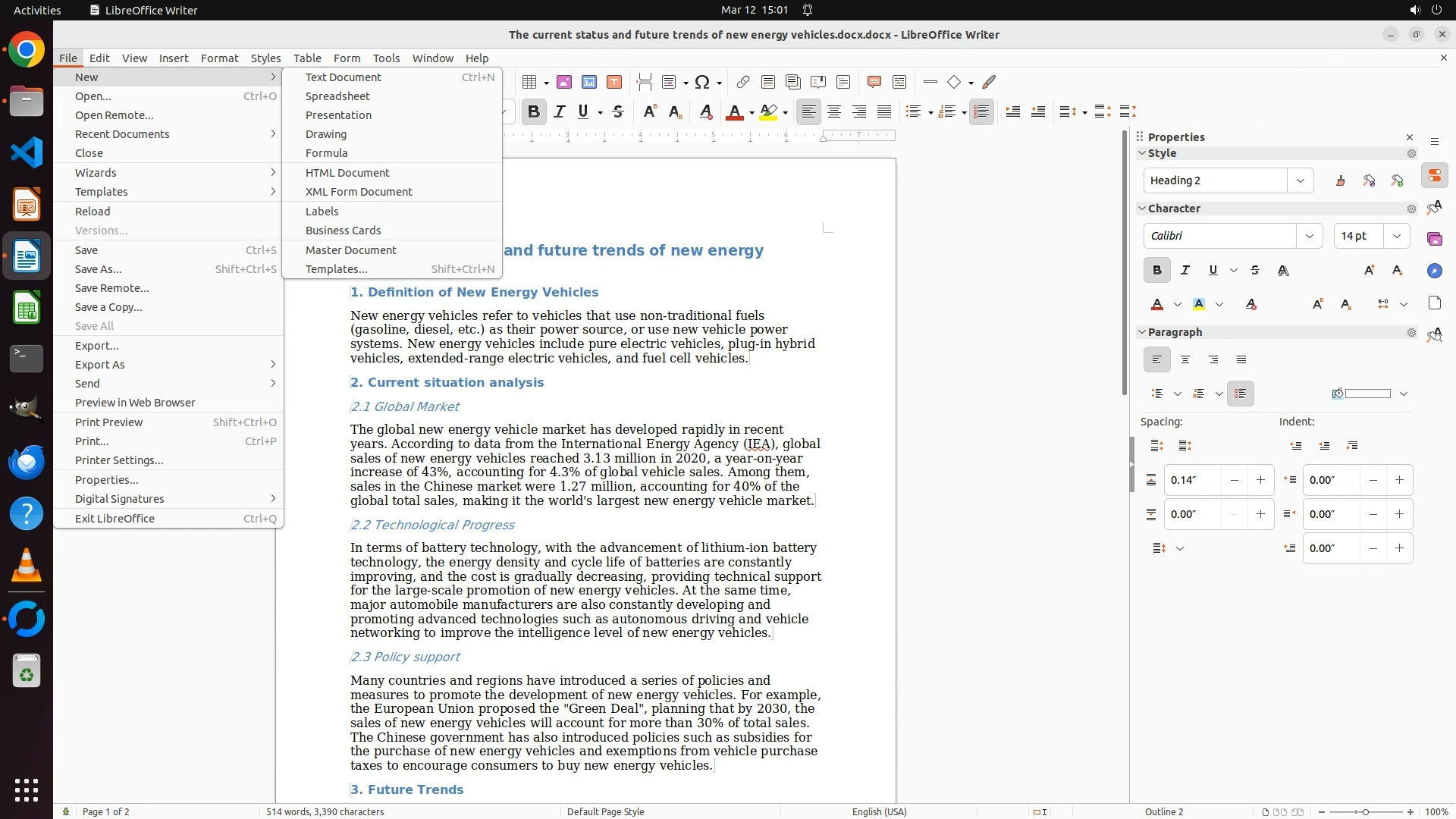Open the sidebar Gallery panel icon
Image resolution: width=1456 pixels, height=819 pixels.
click(1434, 239)
